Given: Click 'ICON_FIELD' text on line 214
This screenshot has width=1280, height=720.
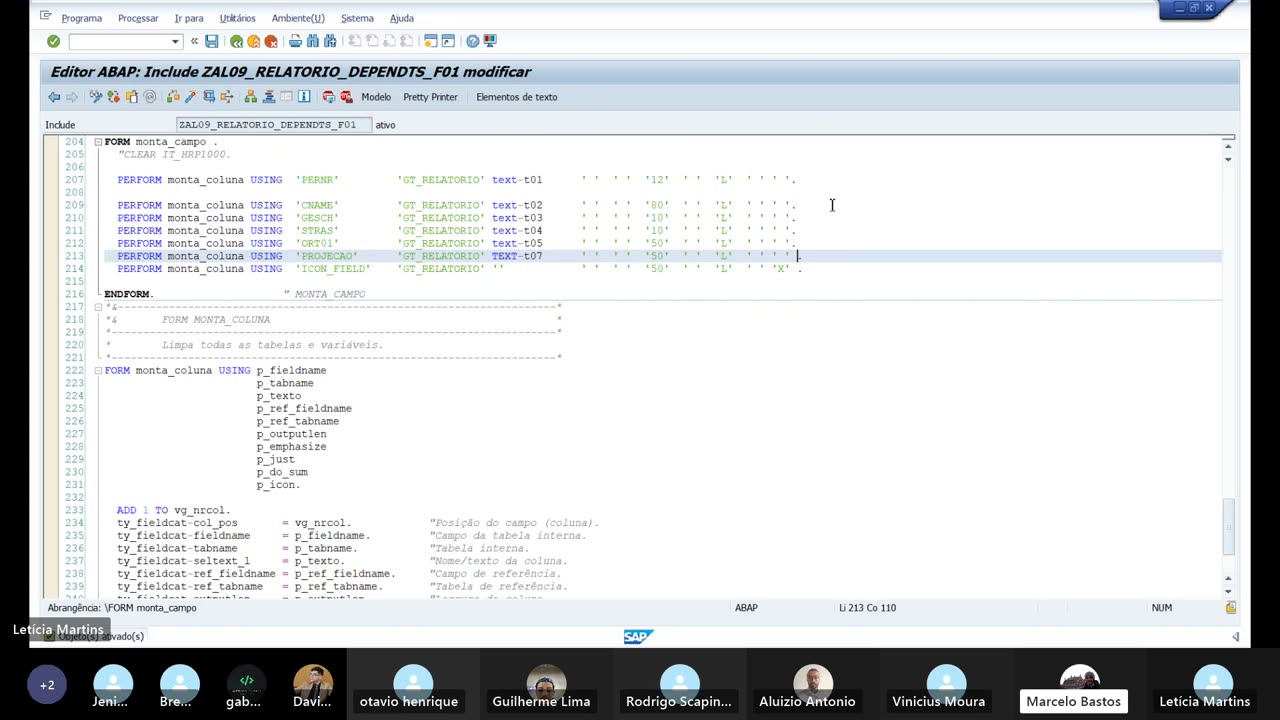Looking at the screenshot, I should (333, 269).
